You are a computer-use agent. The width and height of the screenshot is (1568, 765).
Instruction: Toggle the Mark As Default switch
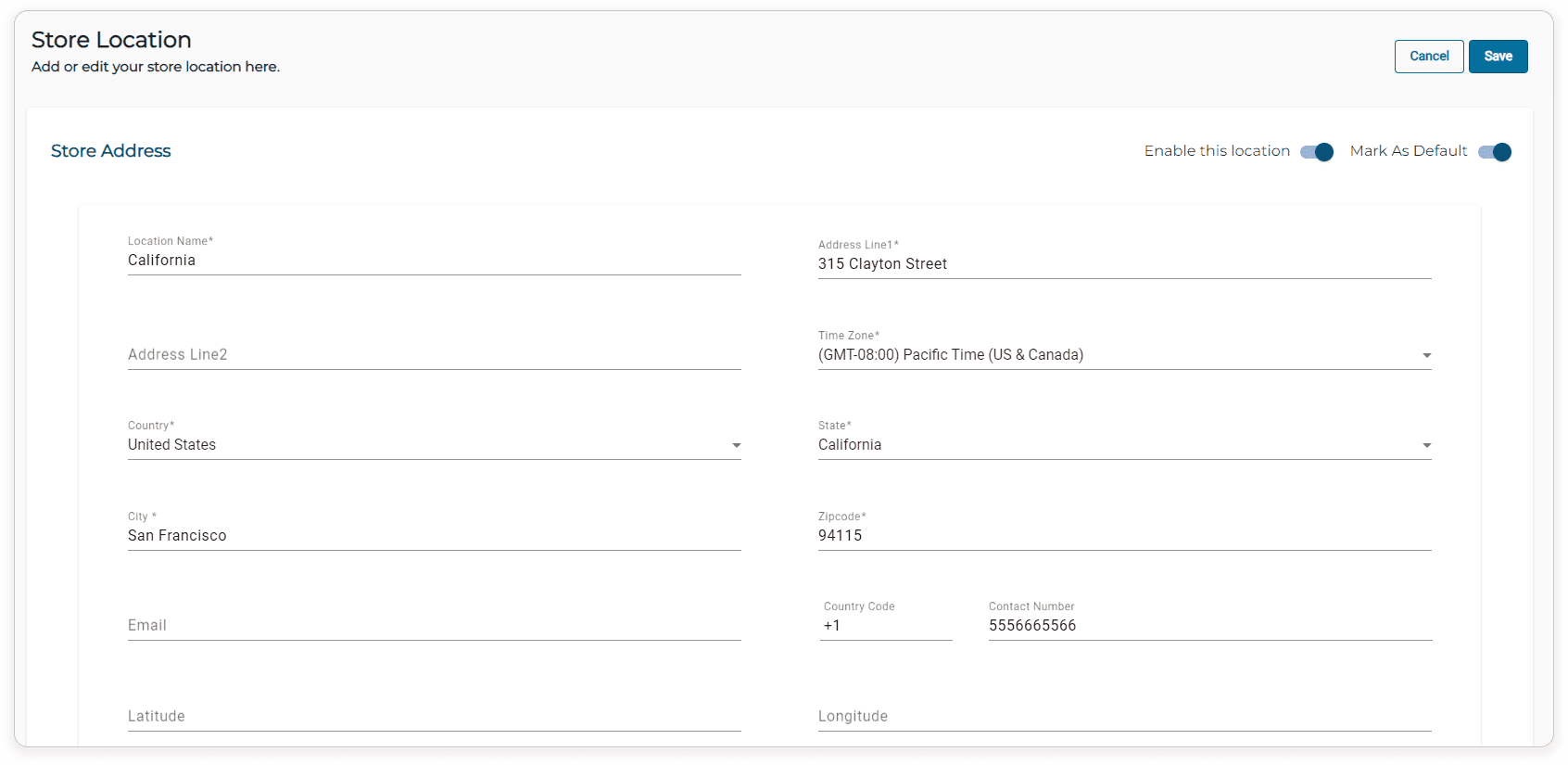click(x=1494, y=152)
